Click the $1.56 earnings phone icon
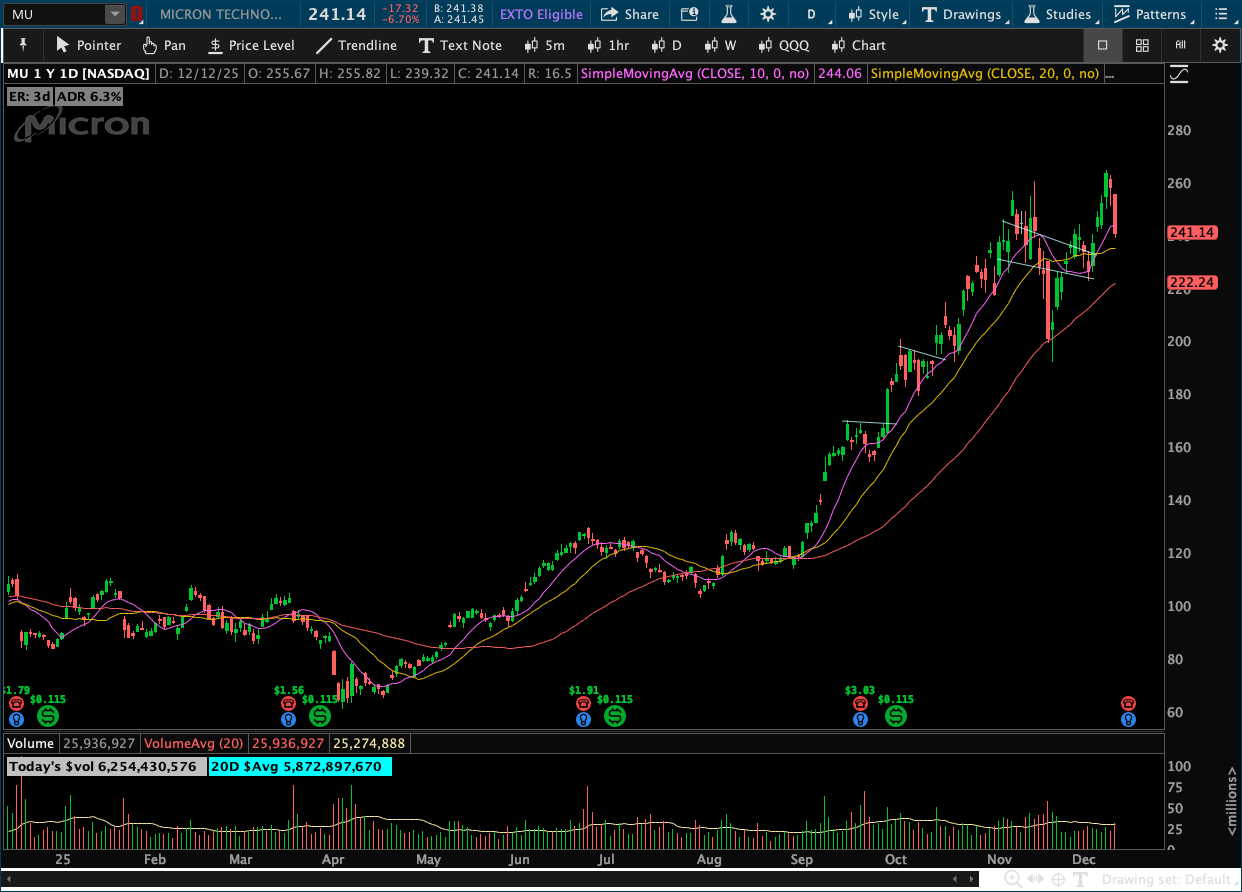The height and width of the screenshot is (892, 1242). 288,704
